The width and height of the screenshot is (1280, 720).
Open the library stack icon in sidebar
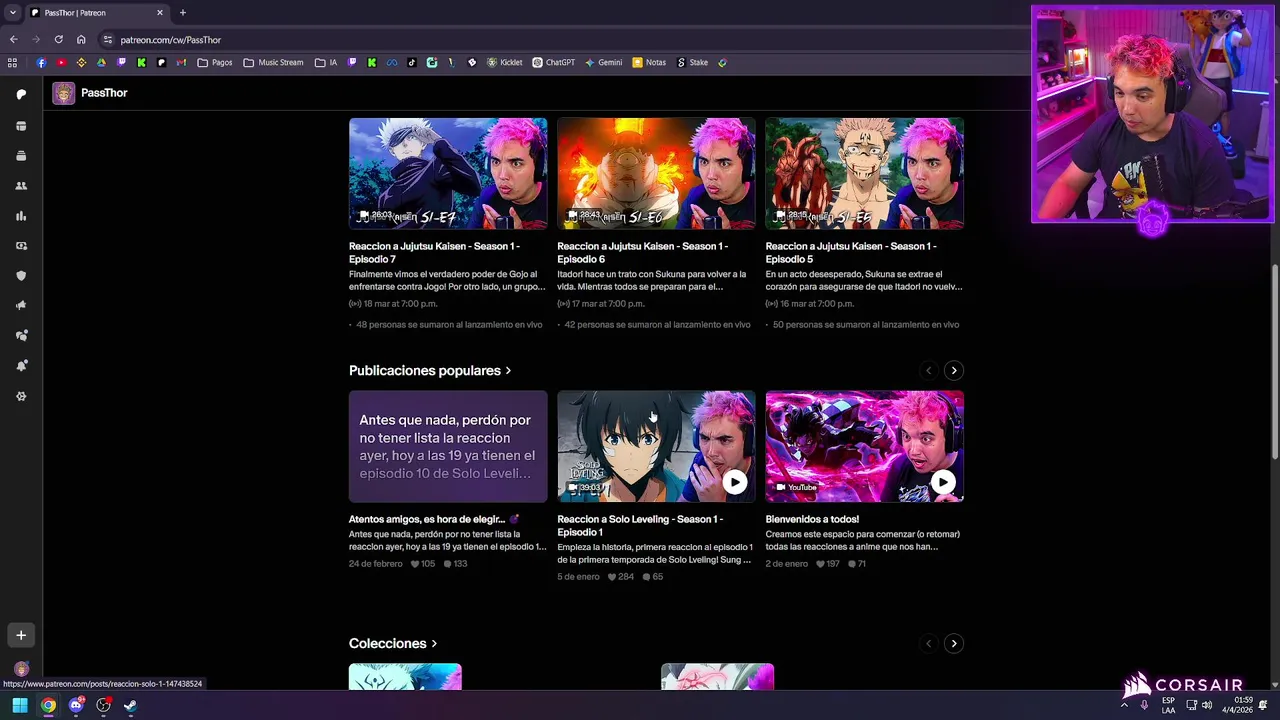tap(21, 156)
